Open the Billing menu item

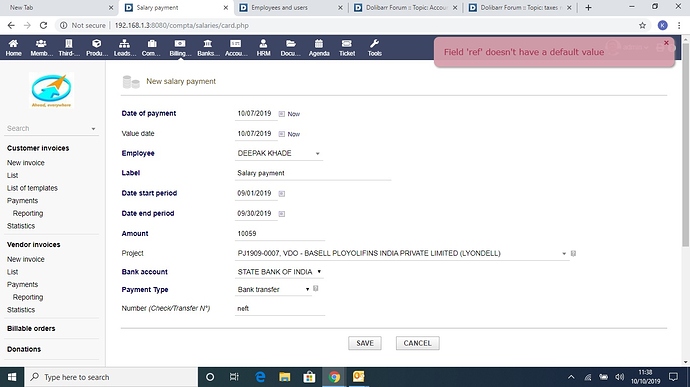pos(180,48)
